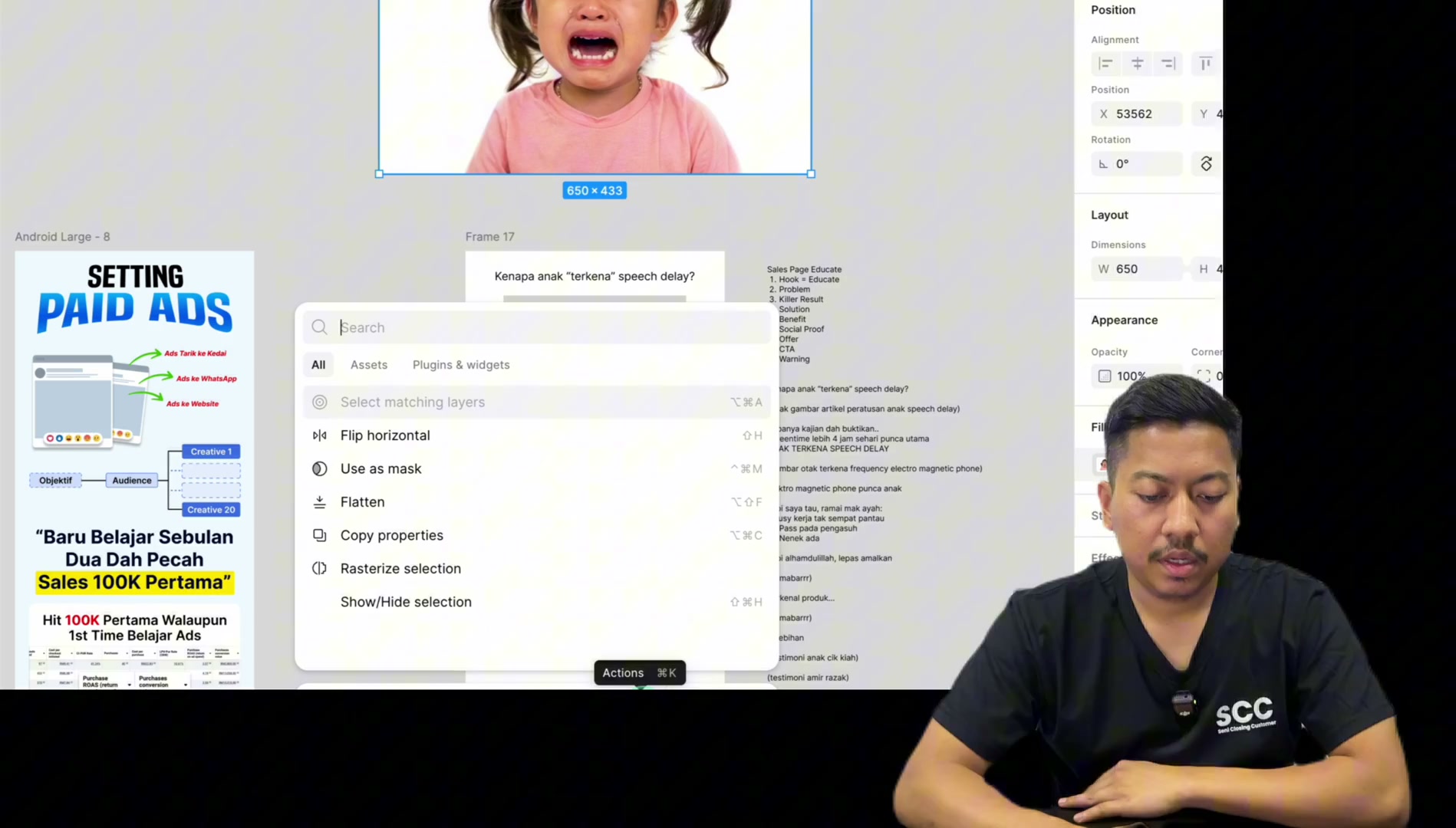Choose Copy properties action
Image resolution: width=1456 pixels, height=828 pixels.
point(537,535)
